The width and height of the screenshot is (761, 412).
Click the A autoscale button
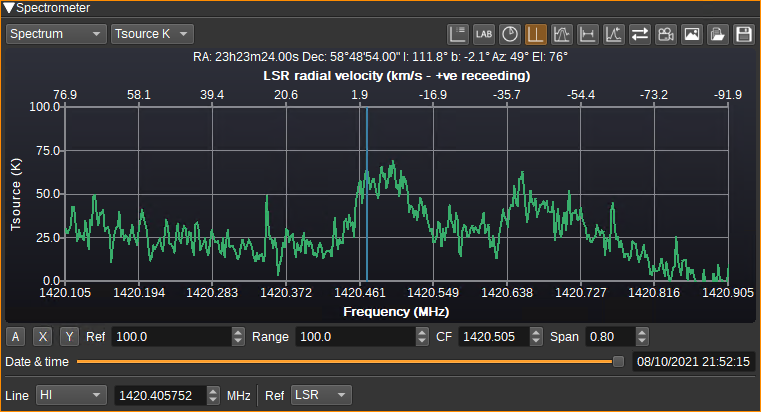16,337
